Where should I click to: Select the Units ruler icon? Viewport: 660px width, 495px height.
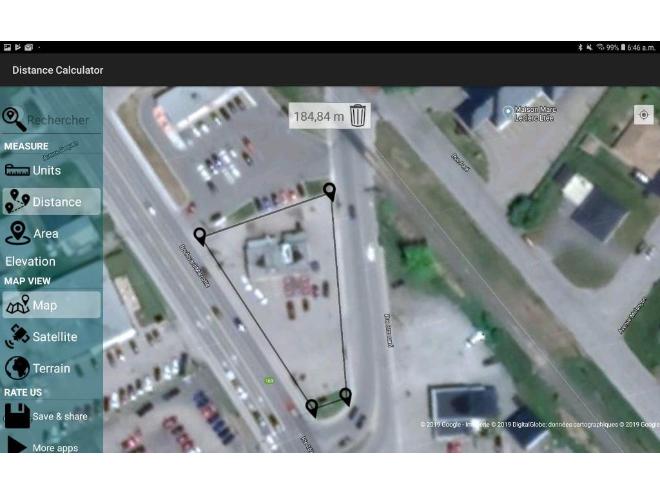tap(17, 170)
